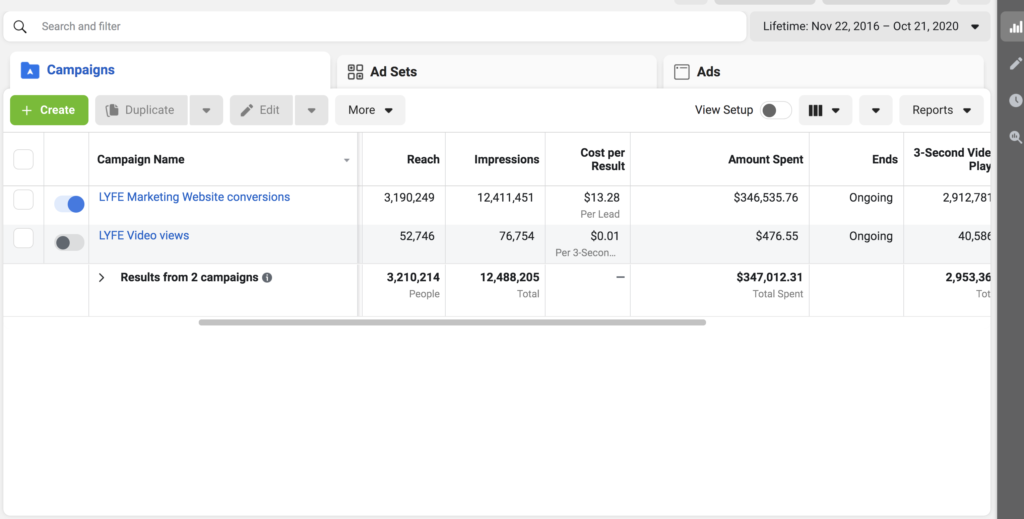
Task: Switch to the Ad Sets tab
Action: [x=393, y=72]
